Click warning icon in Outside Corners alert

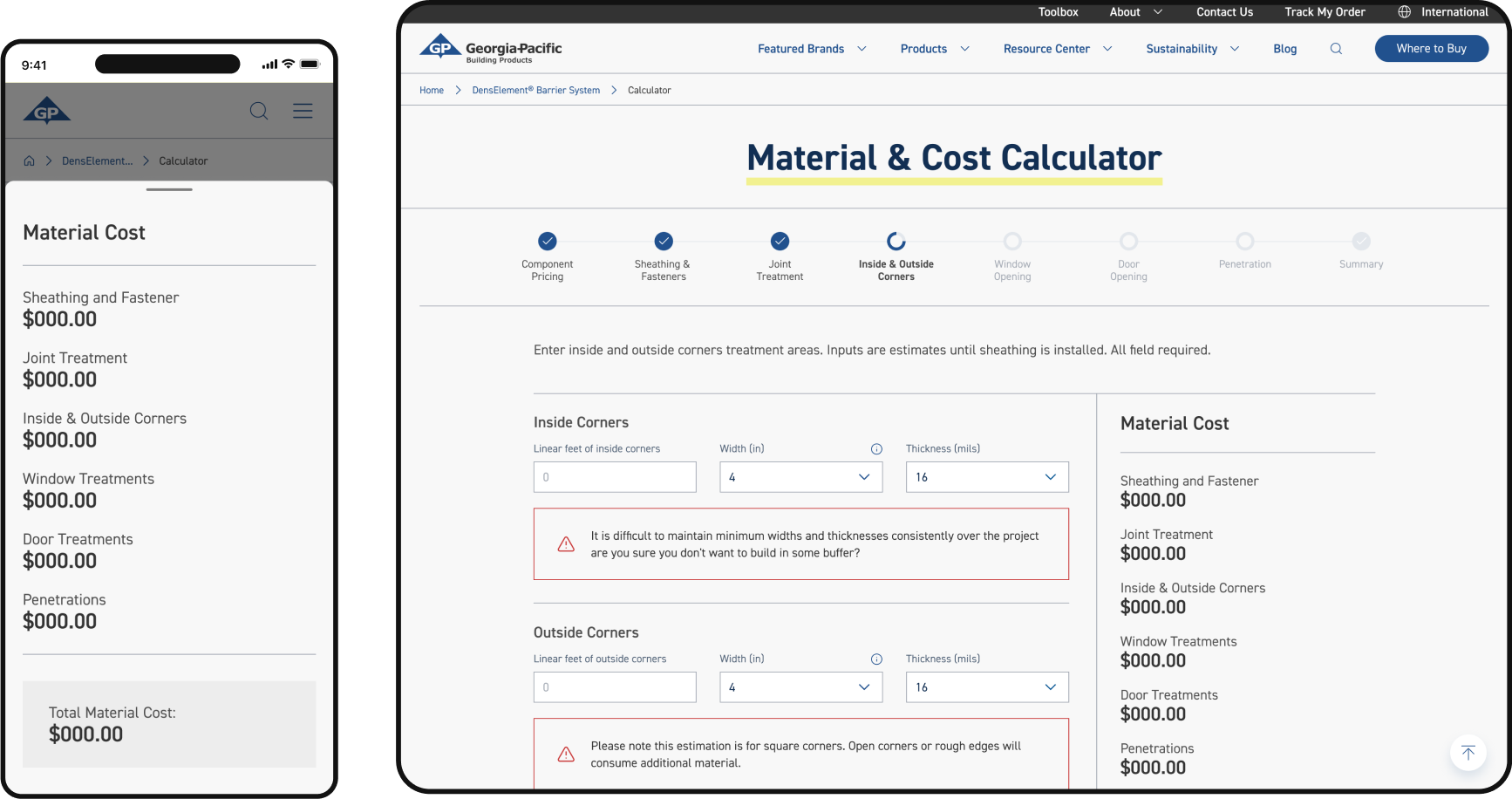(x=566, y=755)
